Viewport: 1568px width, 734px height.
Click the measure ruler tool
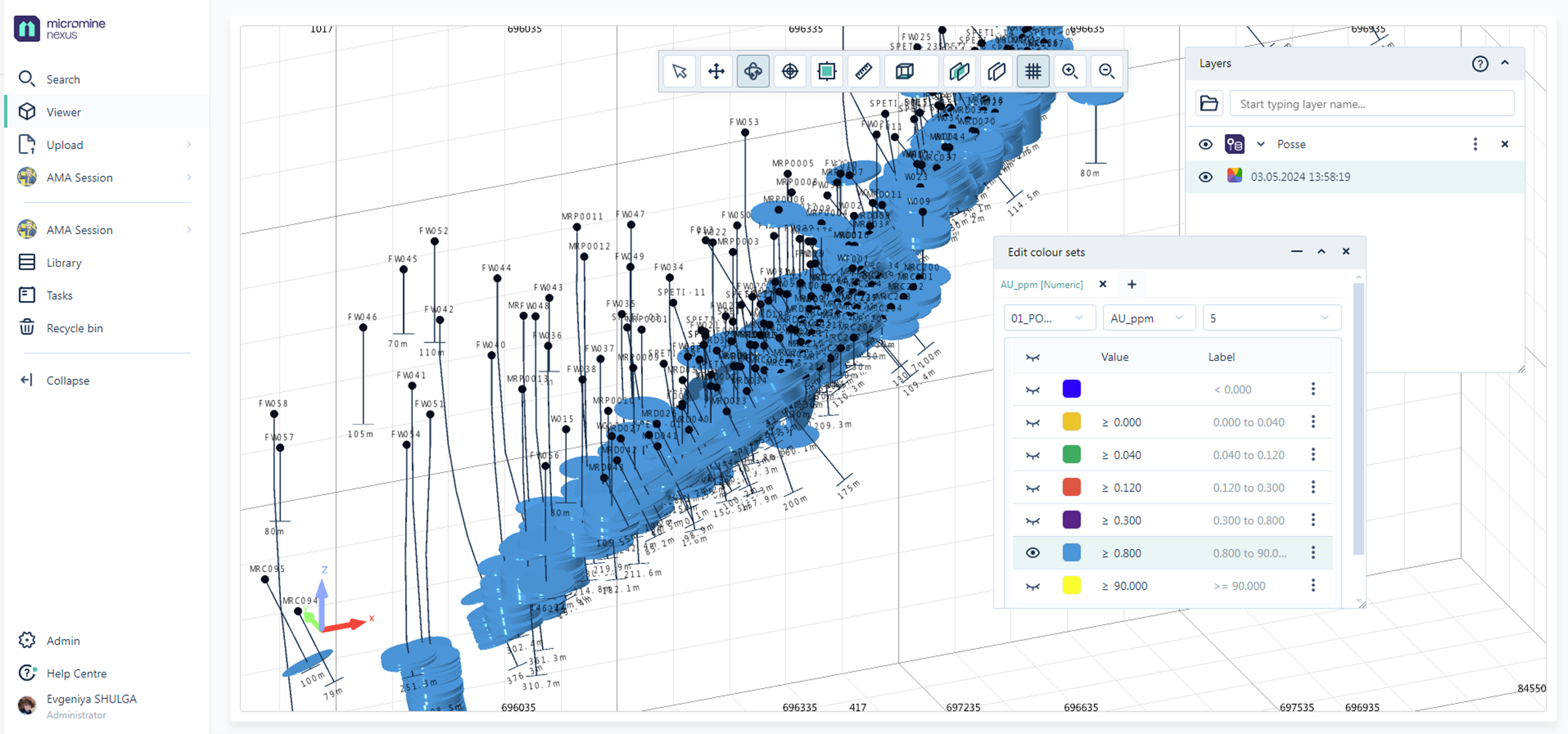coord(863,71)
